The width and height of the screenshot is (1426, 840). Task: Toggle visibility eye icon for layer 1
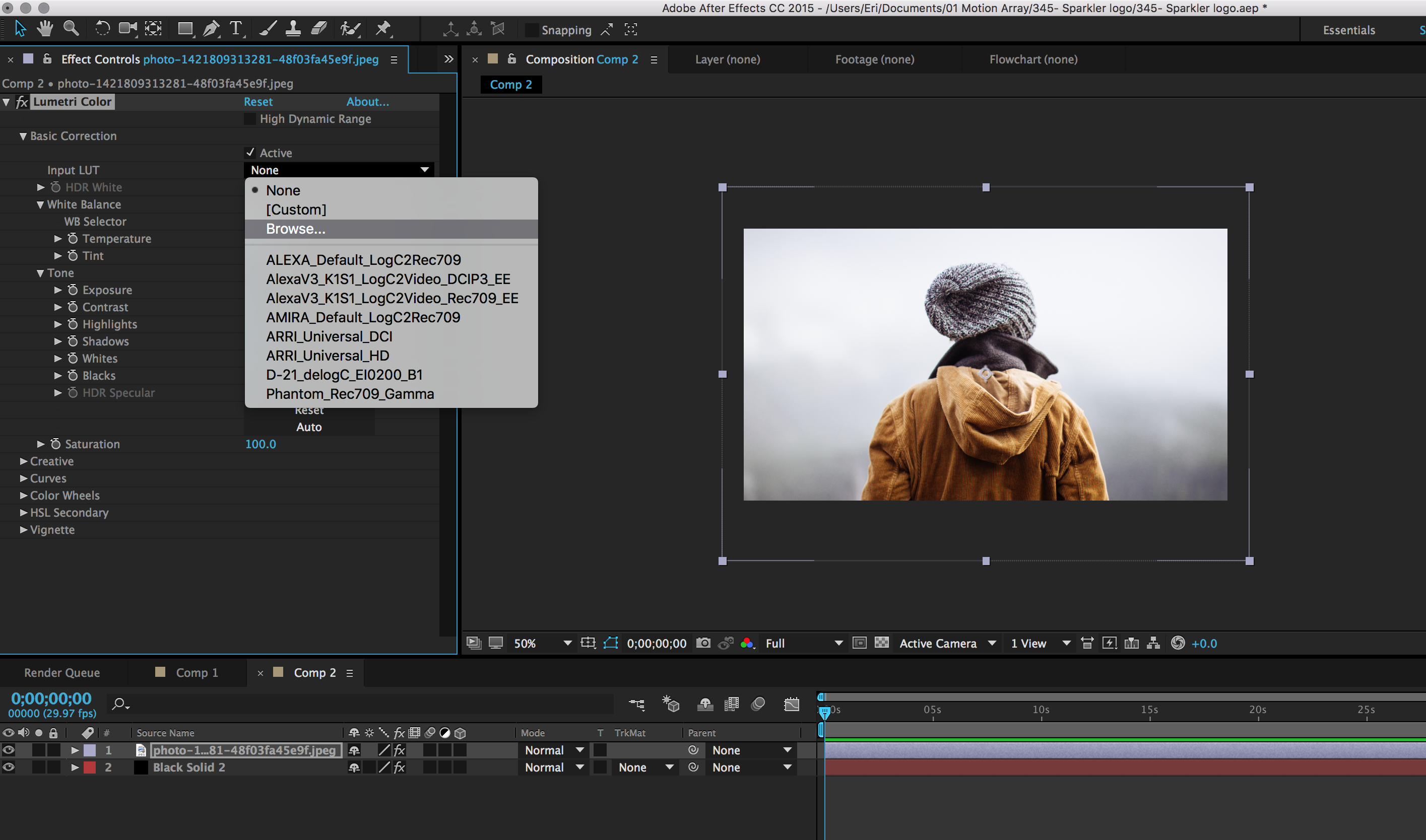click(8, 751)
